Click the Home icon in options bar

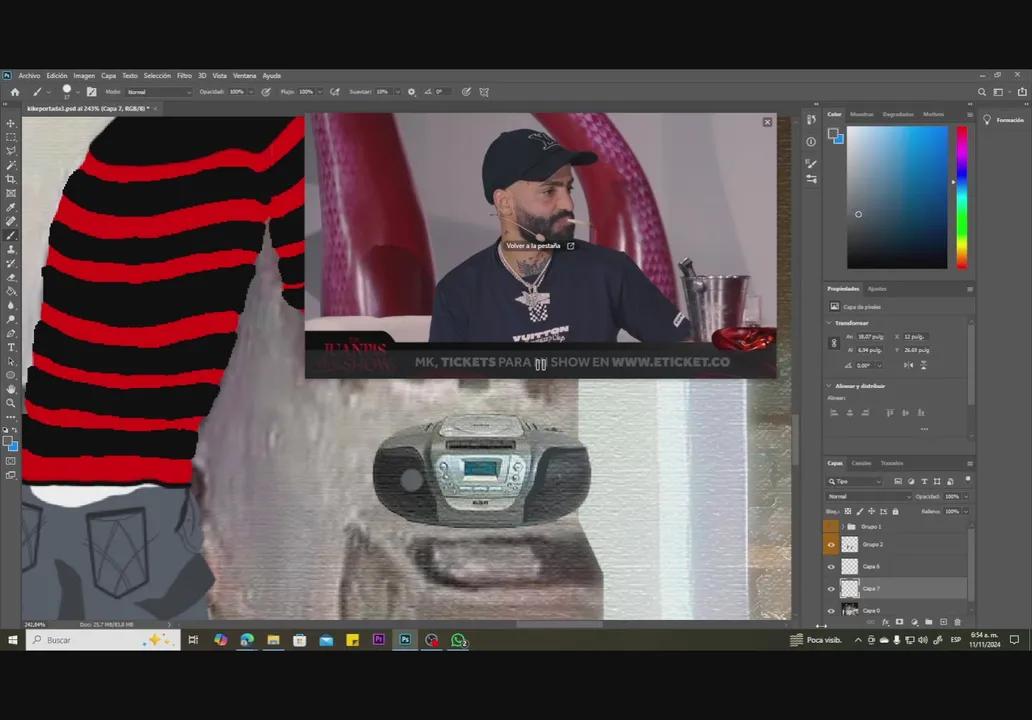tap(14, 92)
